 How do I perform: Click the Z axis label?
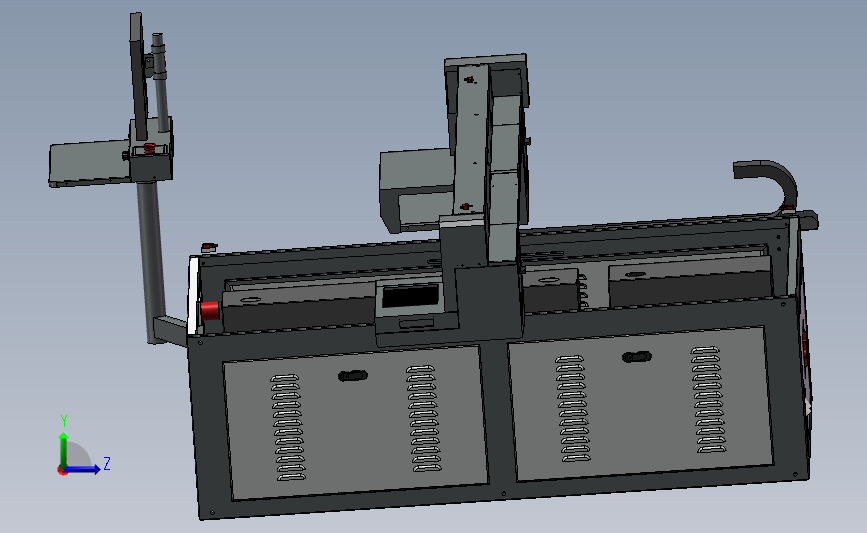(107, 463)
